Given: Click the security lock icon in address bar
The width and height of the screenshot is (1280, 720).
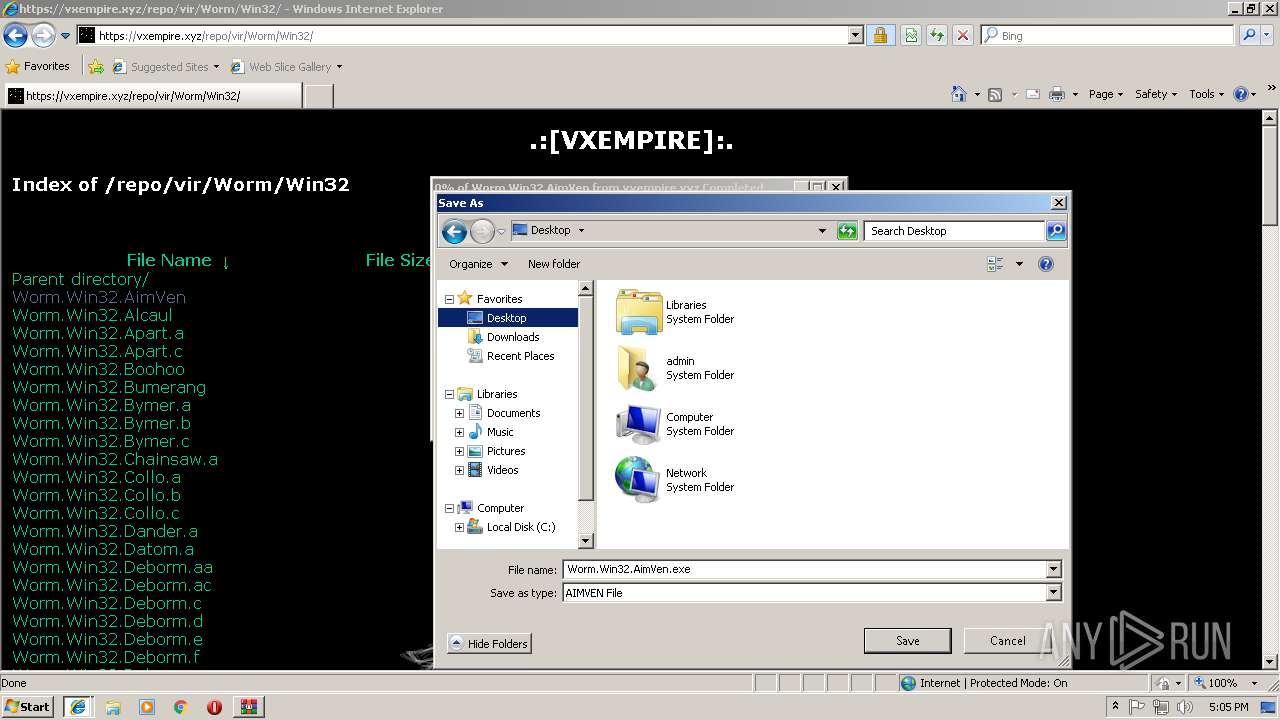Looking at the screenshot, I should point(880,35).
